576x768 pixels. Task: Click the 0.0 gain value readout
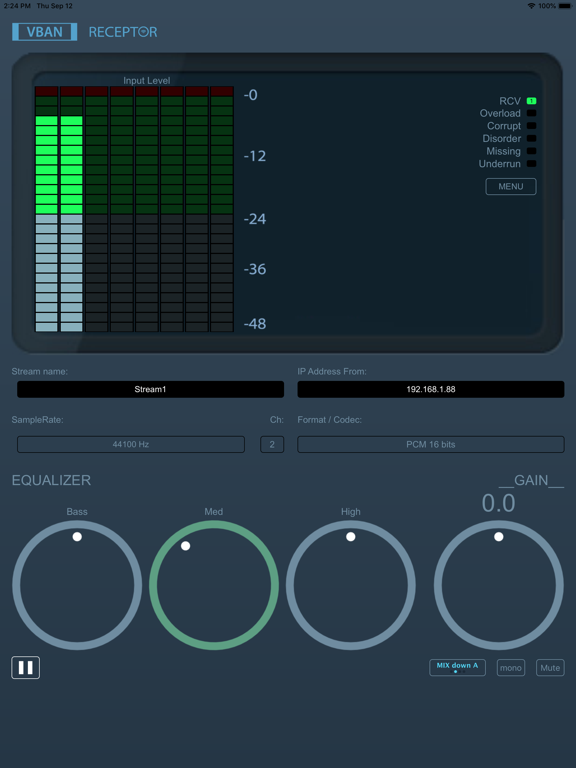499,503
